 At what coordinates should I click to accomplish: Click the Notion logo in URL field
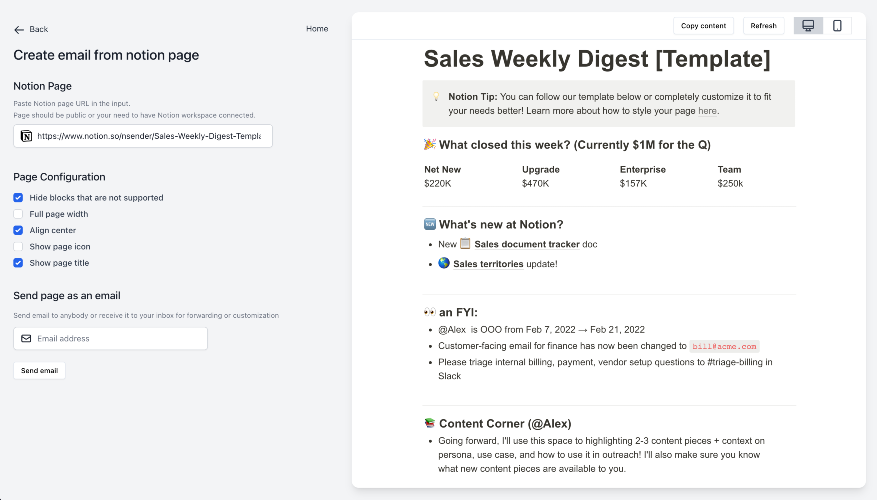coord(26,136)
